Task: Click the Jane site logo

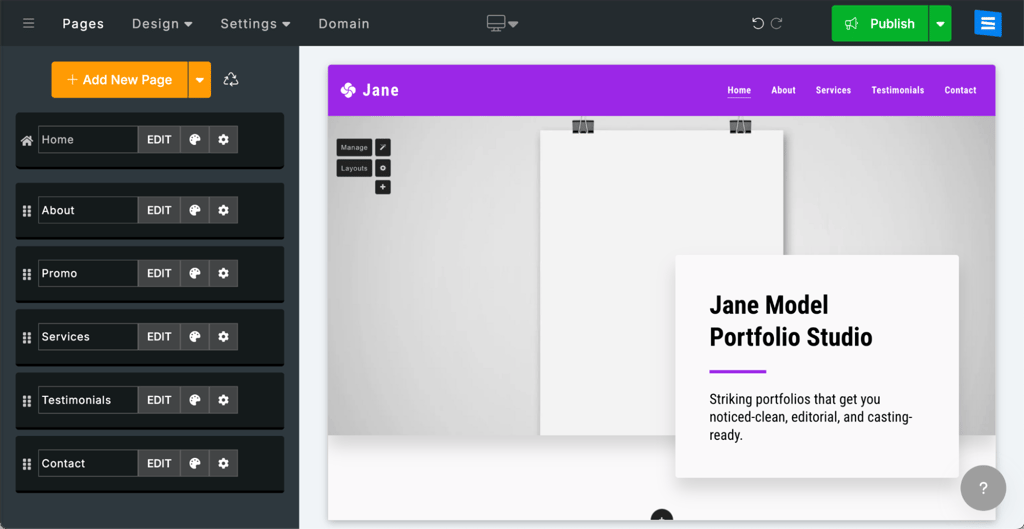Action: point(370,90)
